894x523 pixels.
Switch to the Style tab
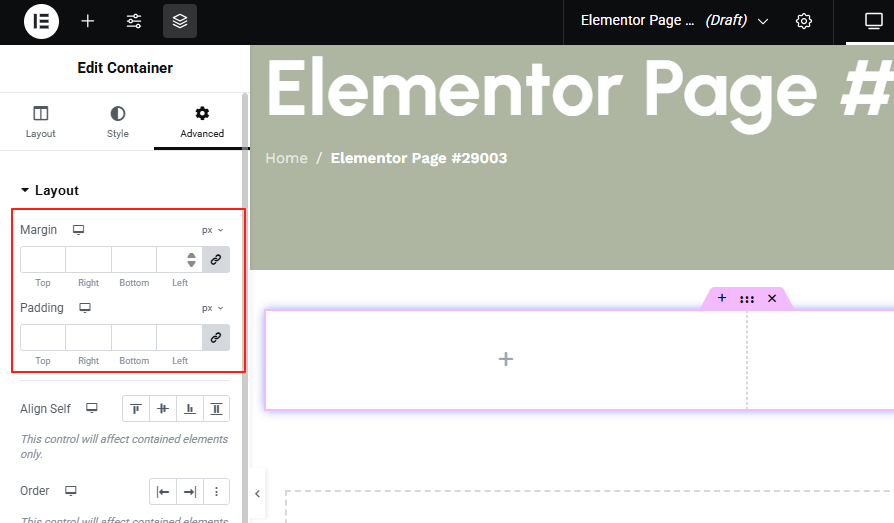[x=117, y=122]
